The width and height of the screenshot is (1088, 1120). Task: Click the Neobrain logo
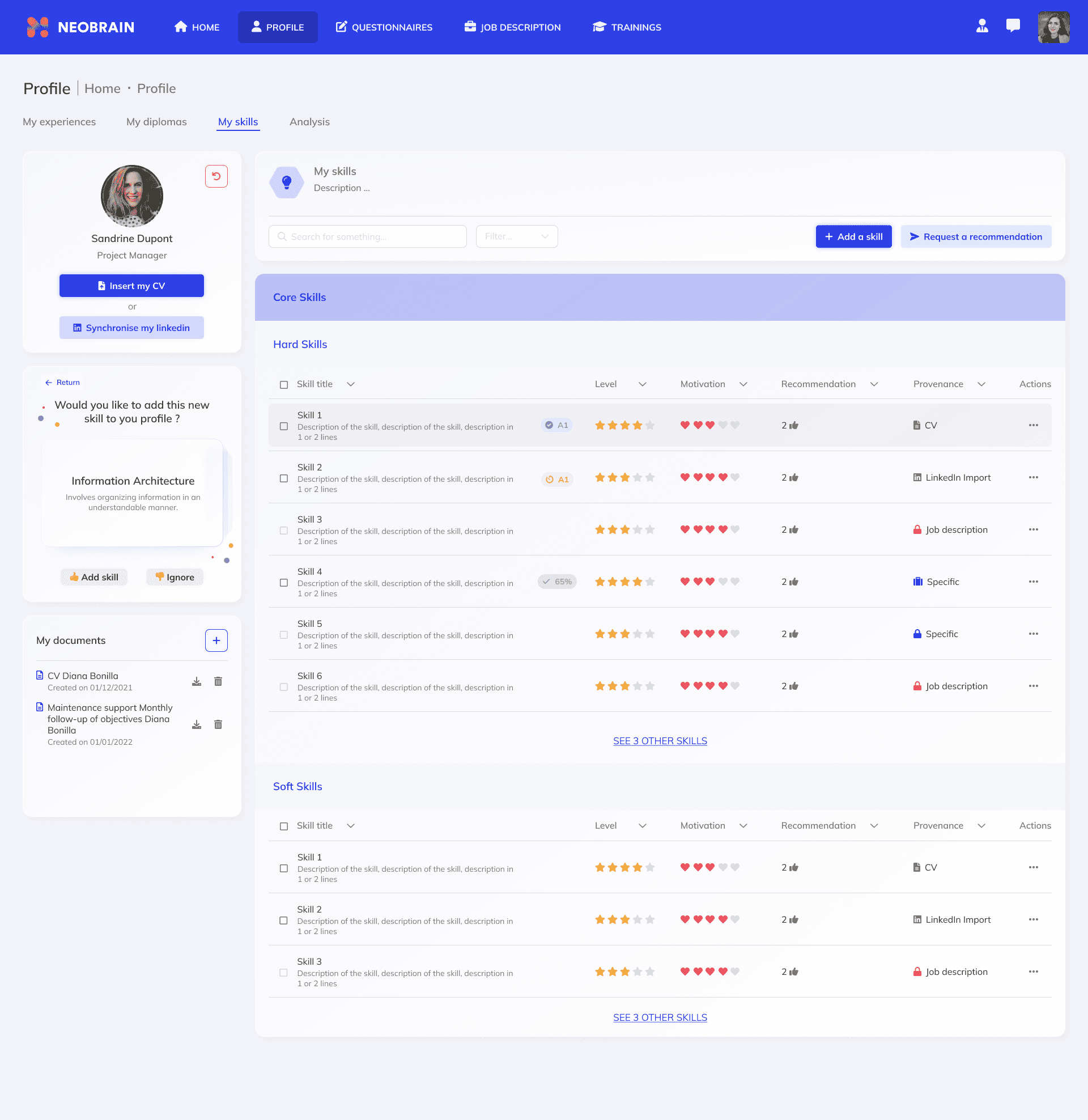pyautogui.click(x=80, y=27)
